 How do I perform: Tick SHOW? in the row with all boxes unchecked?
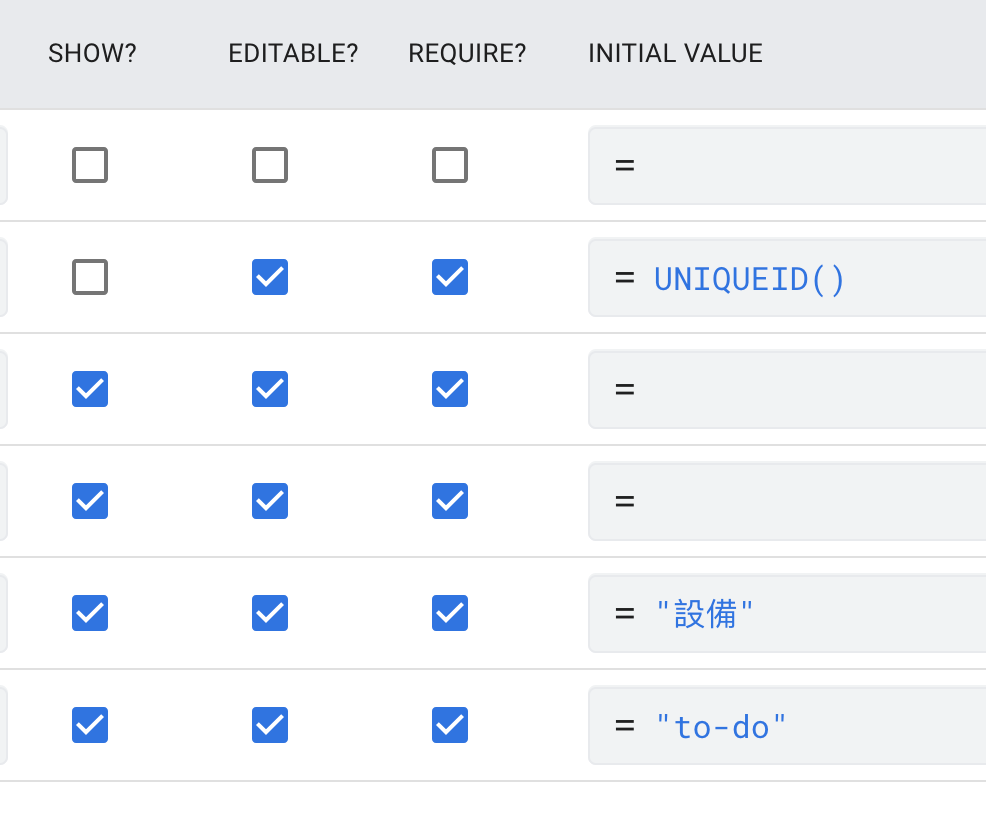tap(90, 165)
